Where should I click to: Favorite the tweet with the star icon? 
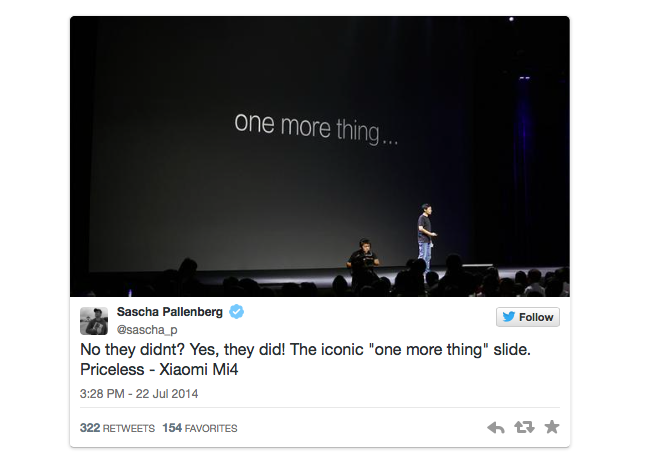552,427
